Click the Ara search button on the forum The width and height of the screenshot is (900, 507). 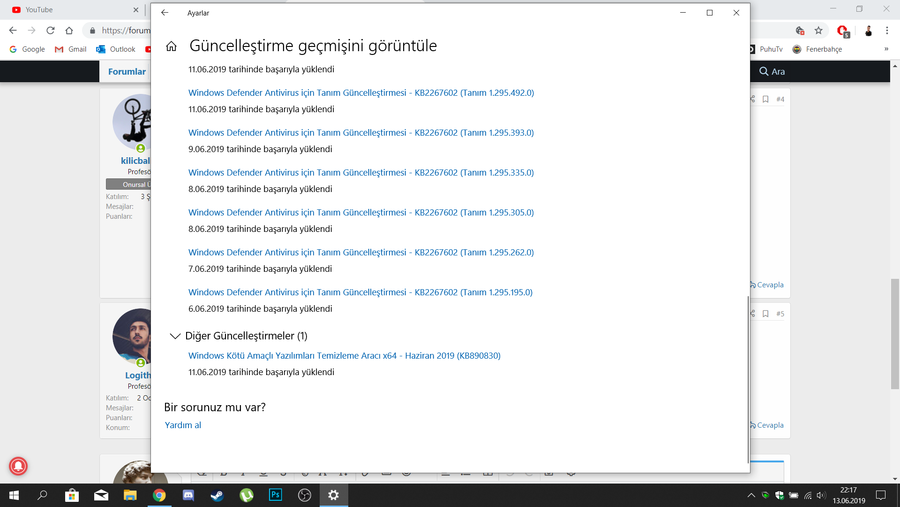click(772, 72)
